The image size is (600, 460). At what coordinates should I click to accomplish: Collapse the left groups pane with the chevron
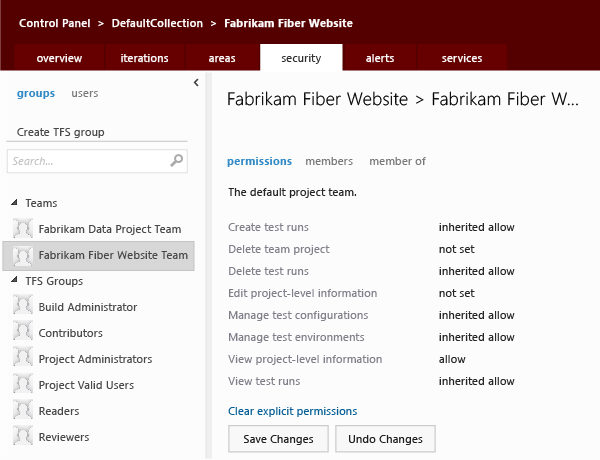(196, 82)
